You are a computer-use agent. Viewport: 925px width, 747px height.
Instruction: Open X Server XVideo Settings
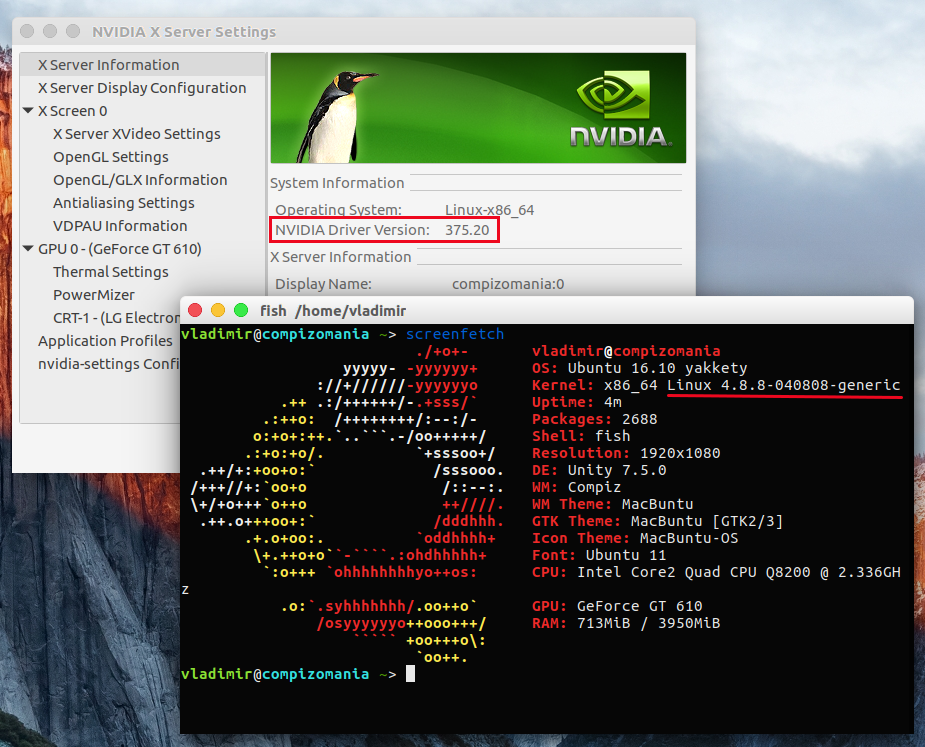[137, 134]
